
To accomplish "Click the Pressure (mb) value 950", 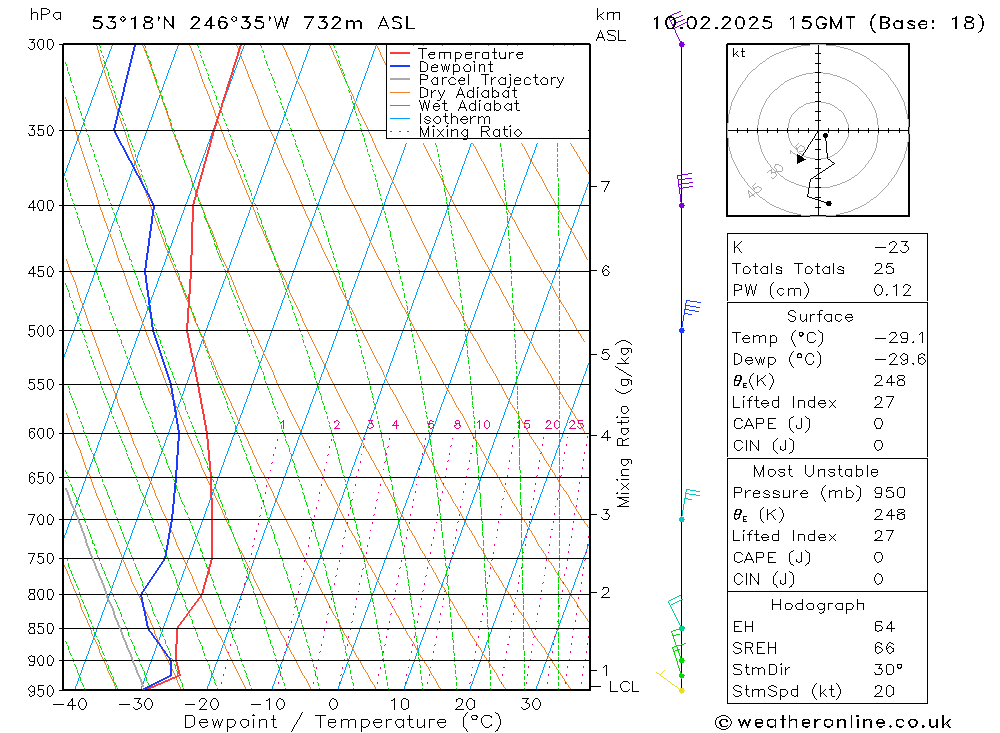I will (x=890, y=492).
